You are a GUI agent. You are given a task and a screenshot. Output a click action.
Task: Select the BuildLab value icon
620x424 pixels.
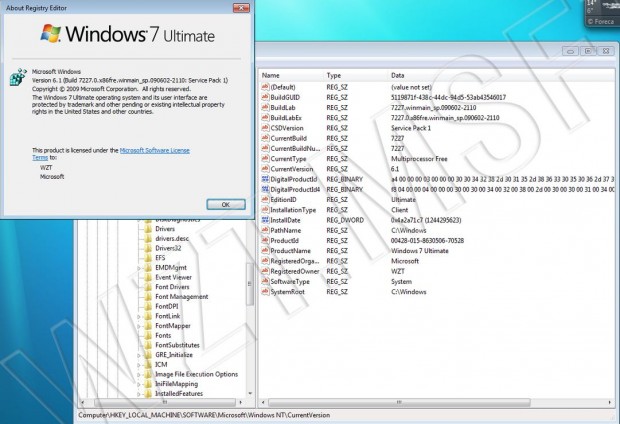tap(265, 108)
